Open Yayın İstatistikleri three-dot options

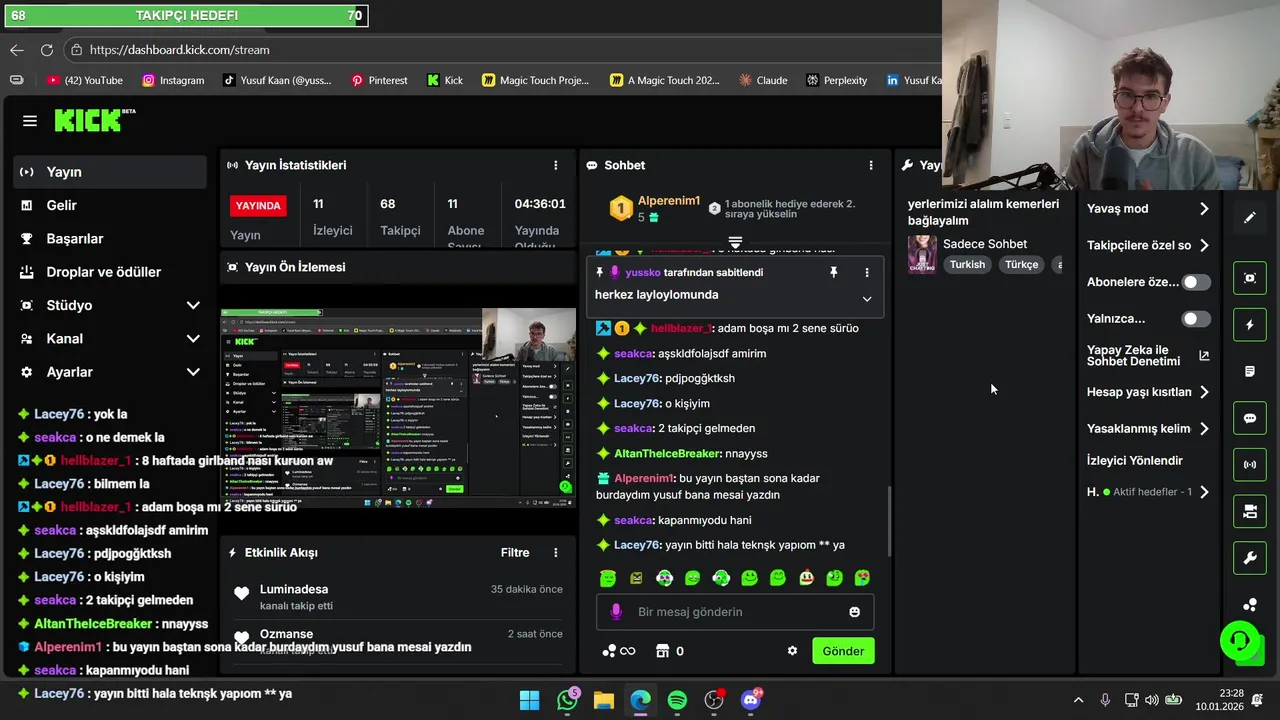tap(556, 165)
